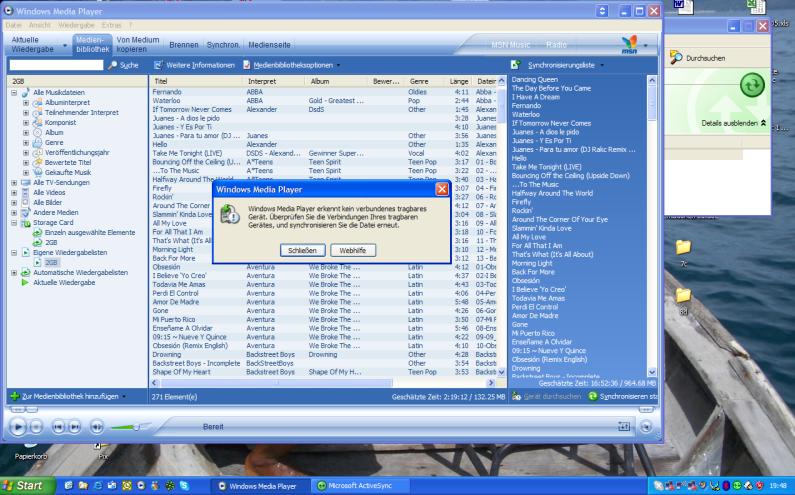Viewport: 795px width, 495px height.
Task: Select the Drowning track in the library
Action: (x=323, y=355)
